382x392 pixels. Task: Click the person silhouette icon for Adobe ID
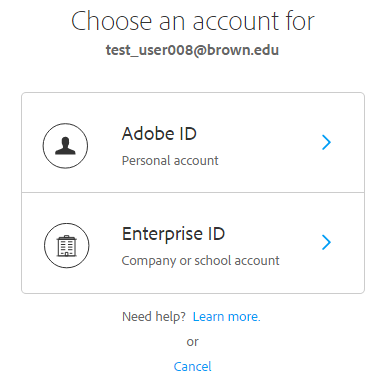(65, 146)
